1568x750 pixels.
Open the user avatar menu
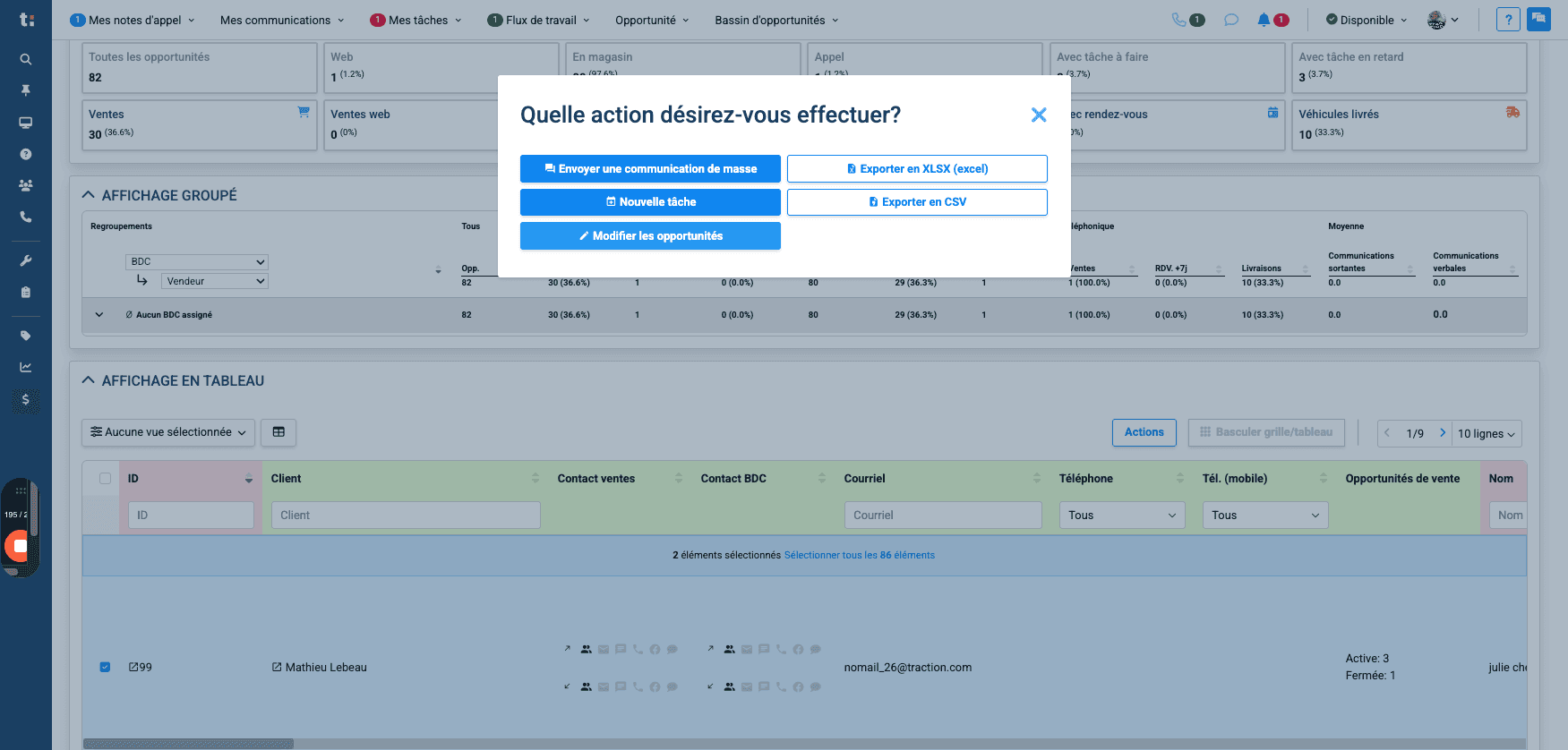1443,20
